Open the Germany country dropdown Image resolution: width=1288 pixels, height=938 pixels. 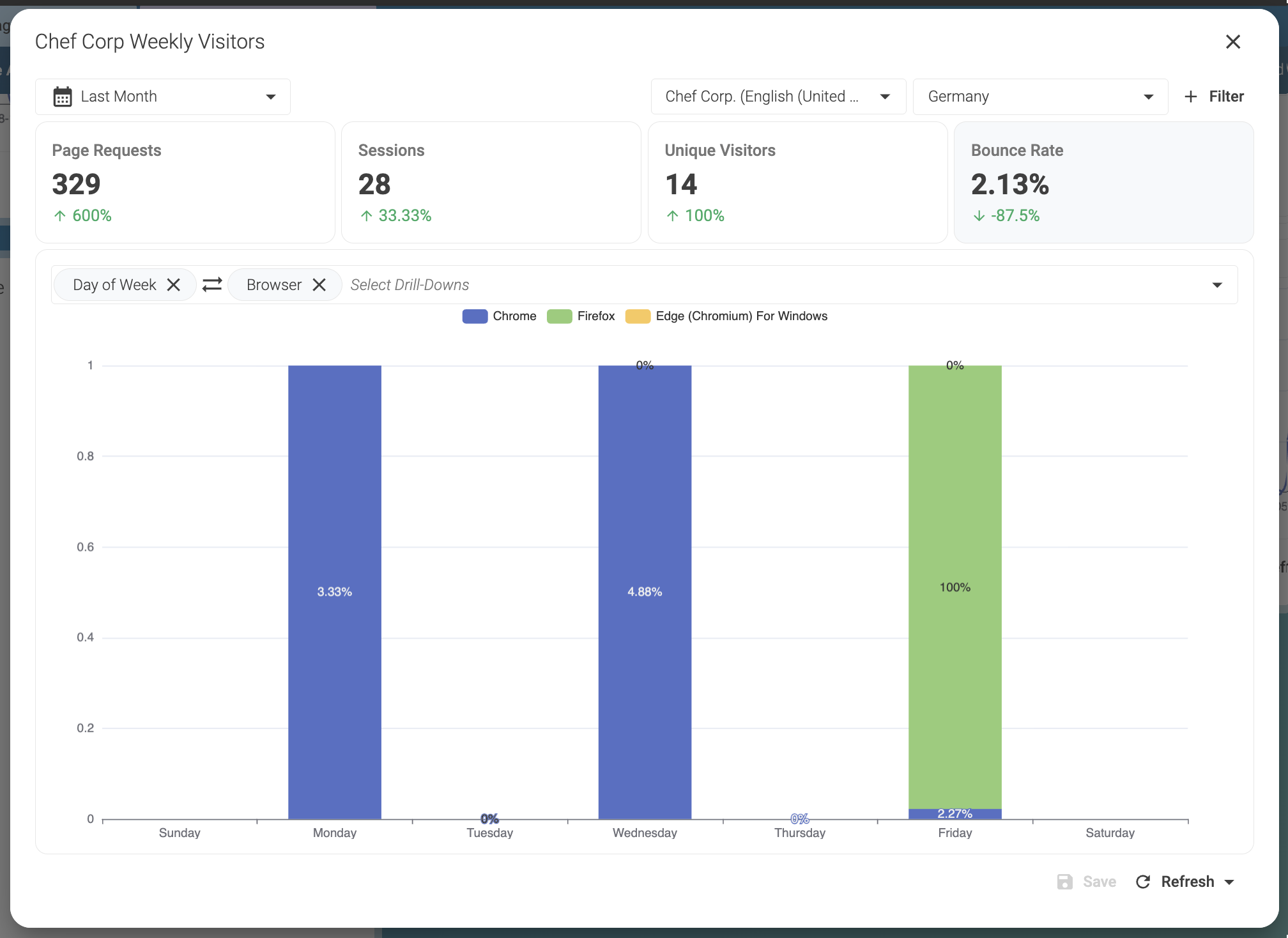click(1039, 96)
